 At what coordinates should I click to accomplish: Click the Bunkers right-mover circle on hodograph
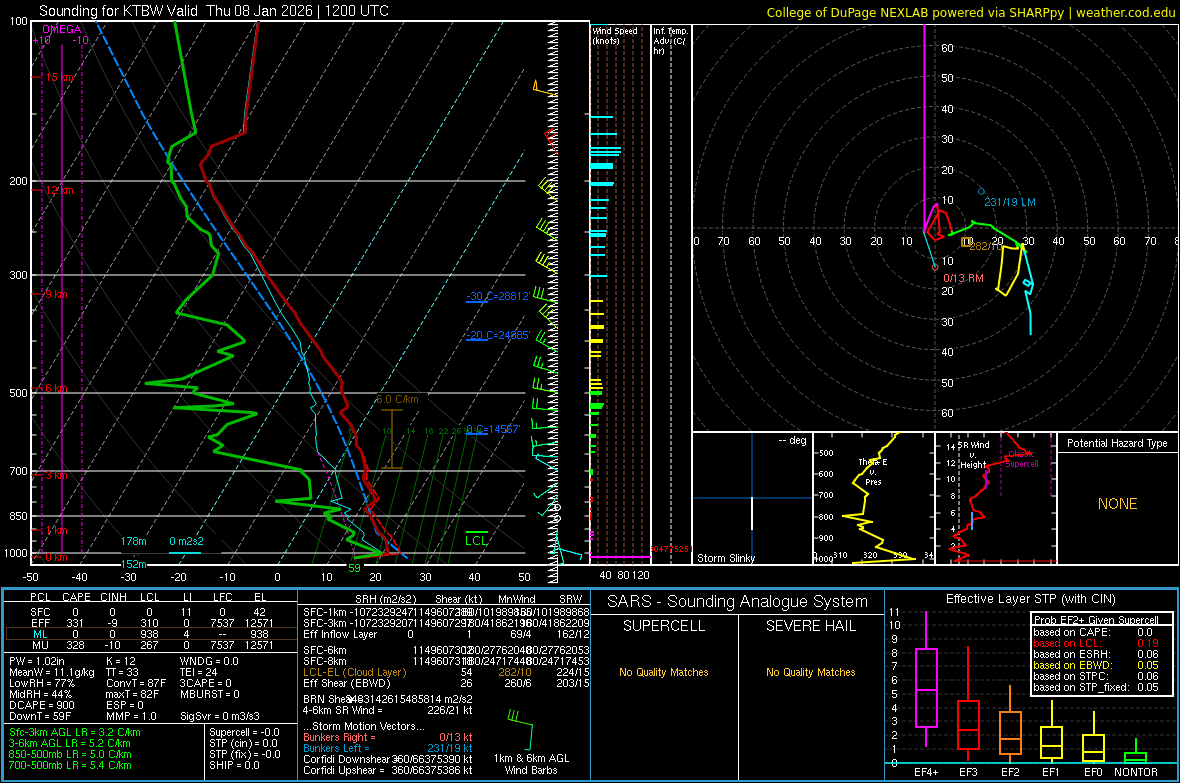(x=935, y=267)
